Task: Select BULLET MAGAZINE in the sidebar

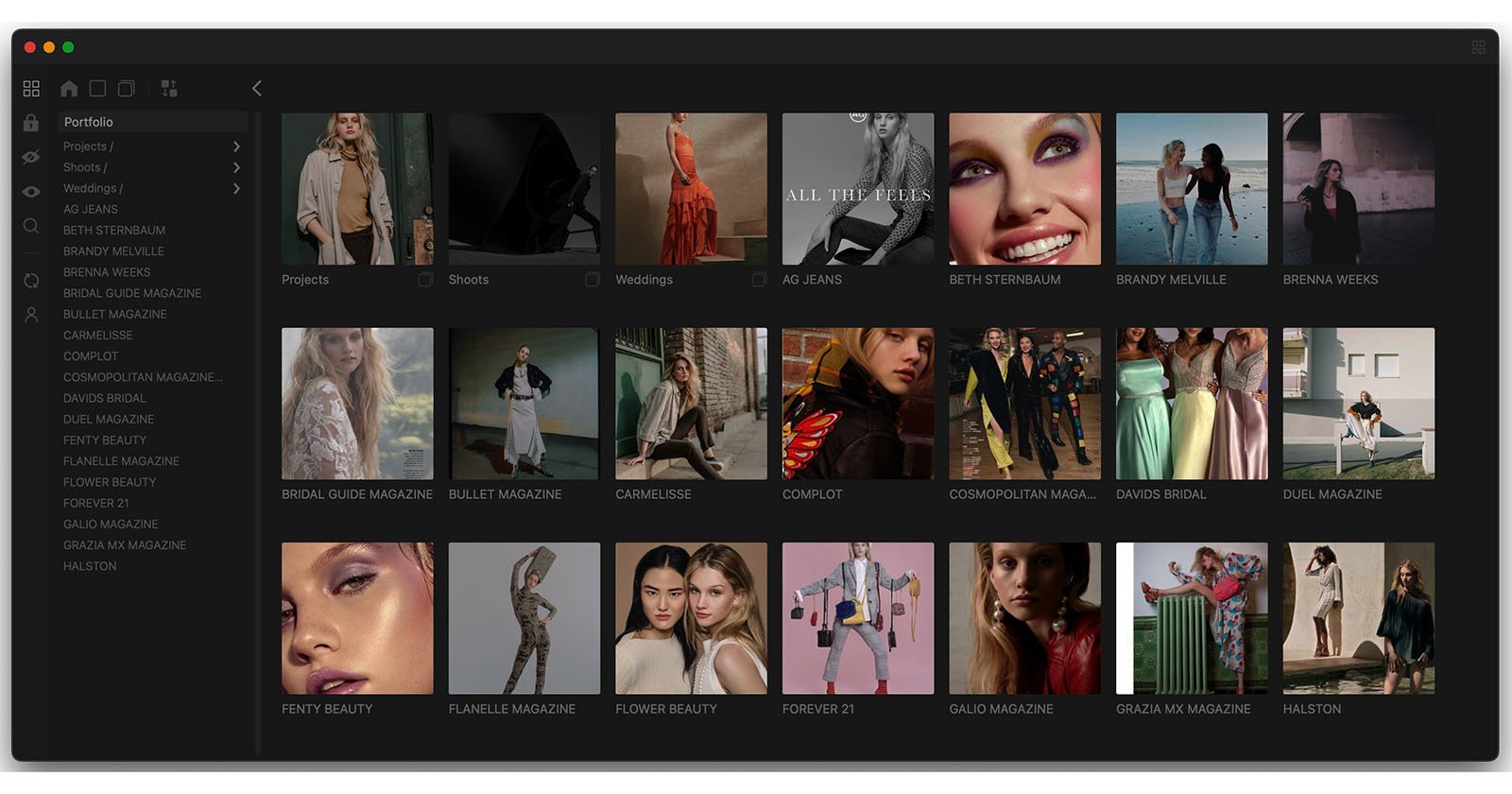Action: tap(115, 314)
